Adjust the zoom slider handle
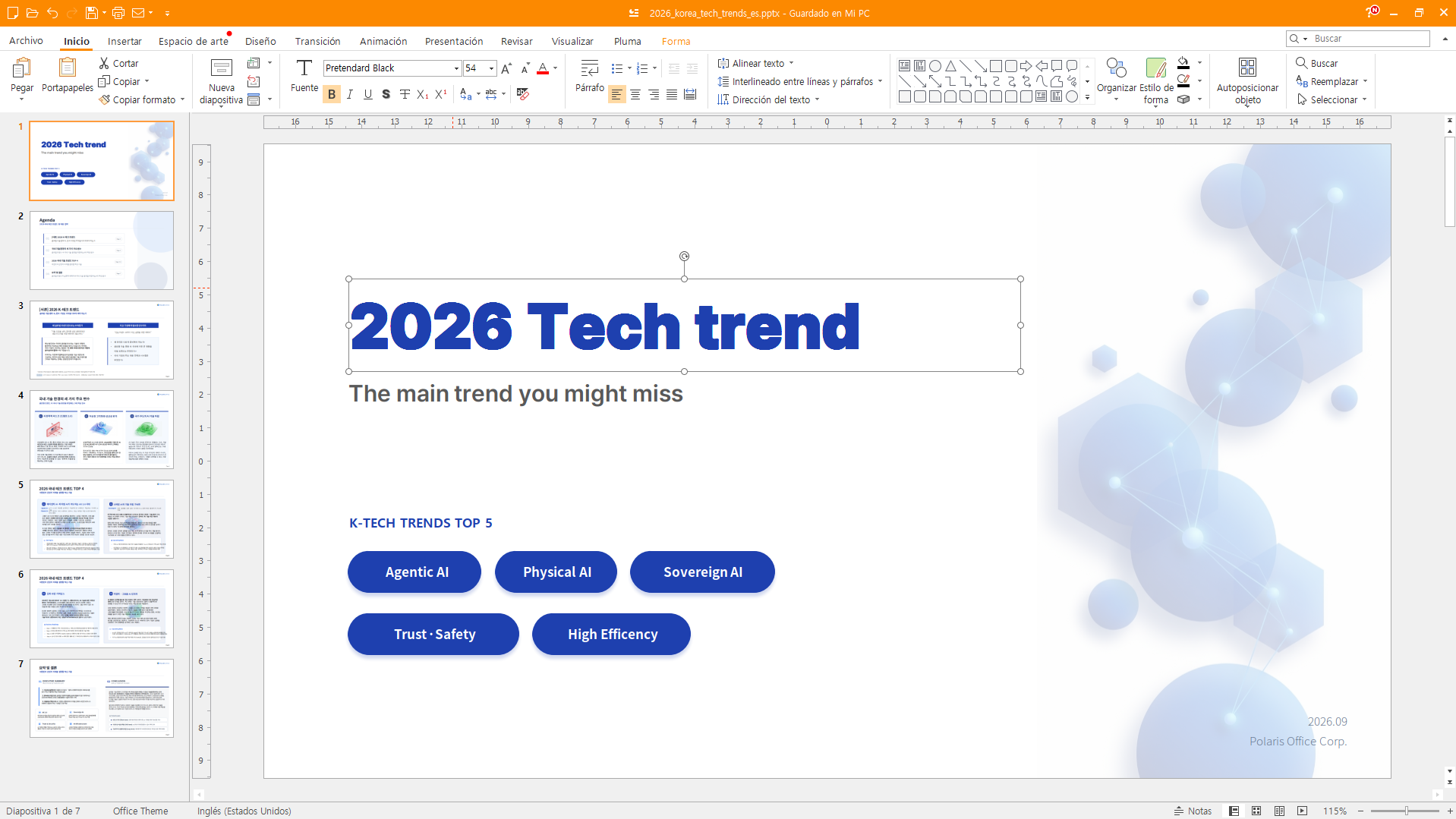This screenshot has height=819, width=1456. click(x=1406, y=811)
